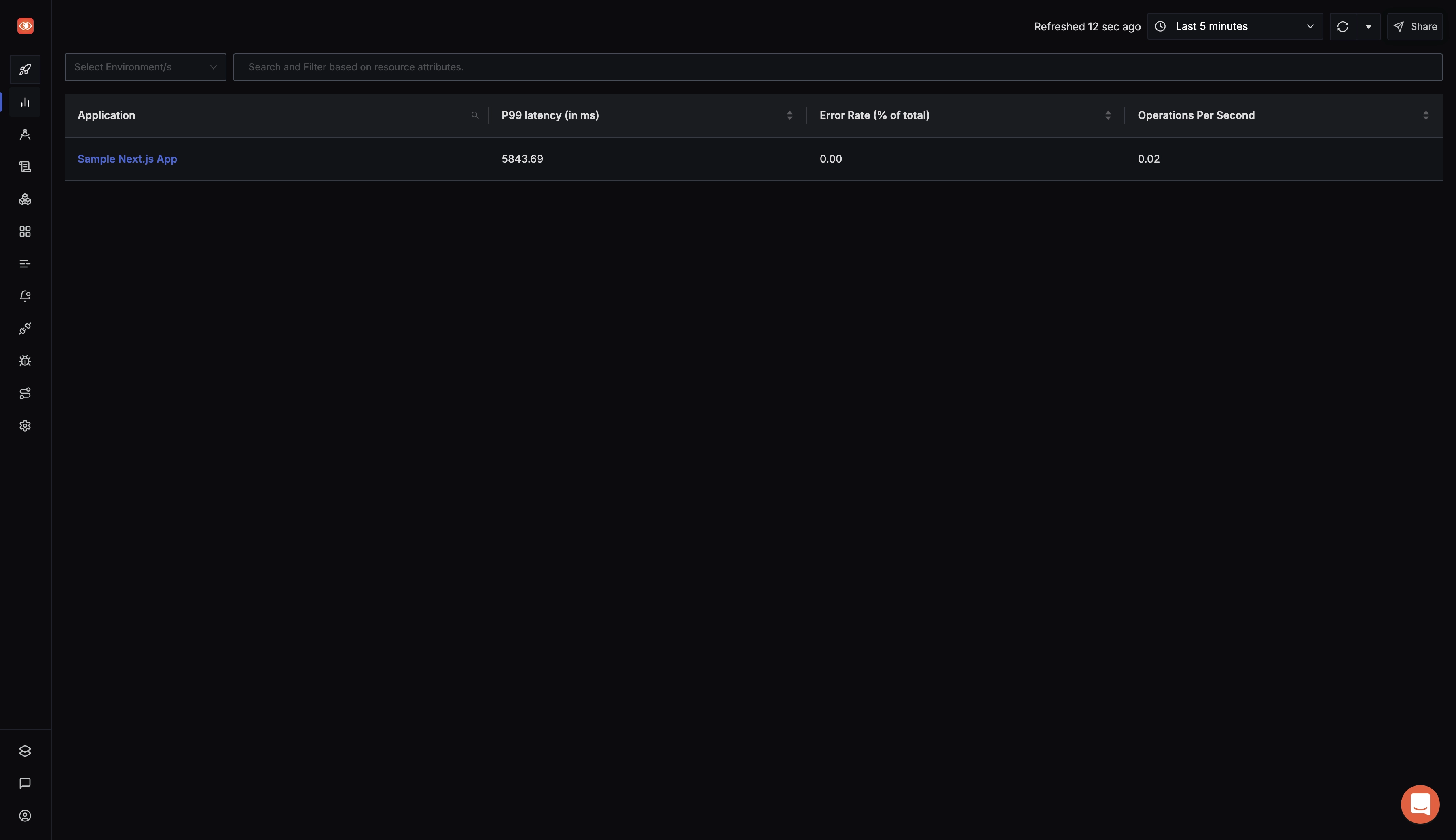This screenshot has height=840, width=1456.
Task: Click the layers icon in bottom sidebar
Action: tap(25, 751)
